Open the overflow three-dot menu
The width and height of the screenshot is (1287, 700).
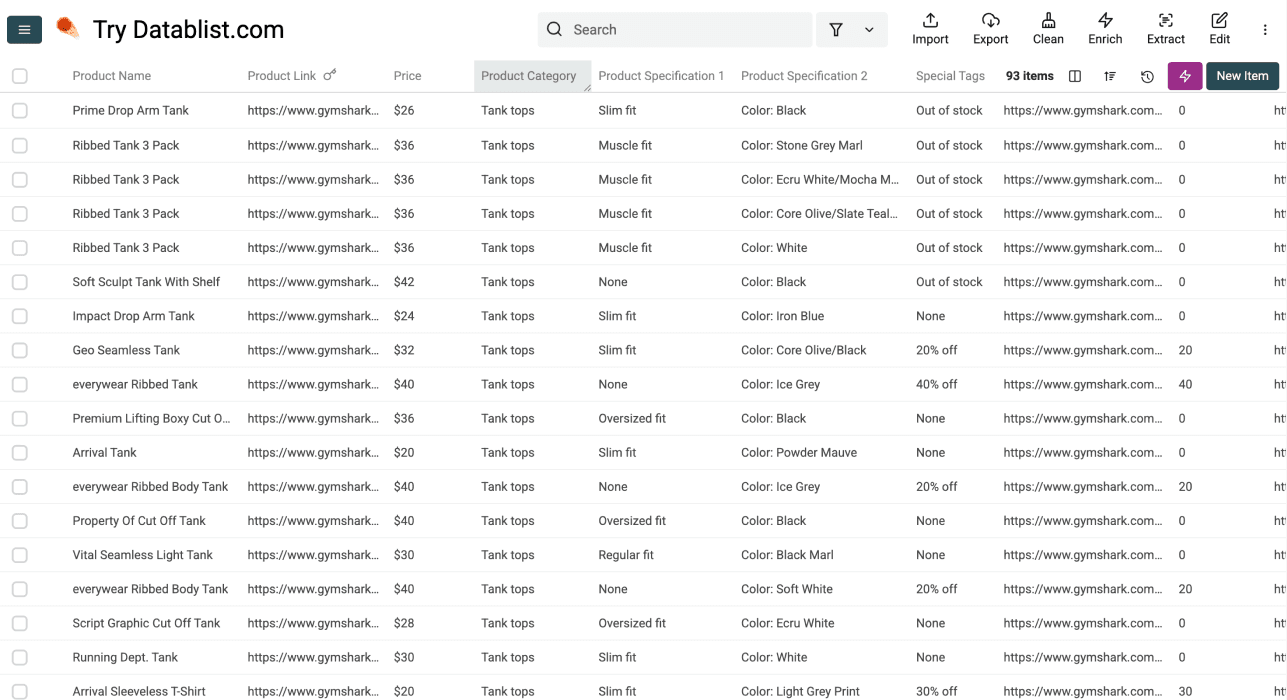click(x=1265, y=29)
